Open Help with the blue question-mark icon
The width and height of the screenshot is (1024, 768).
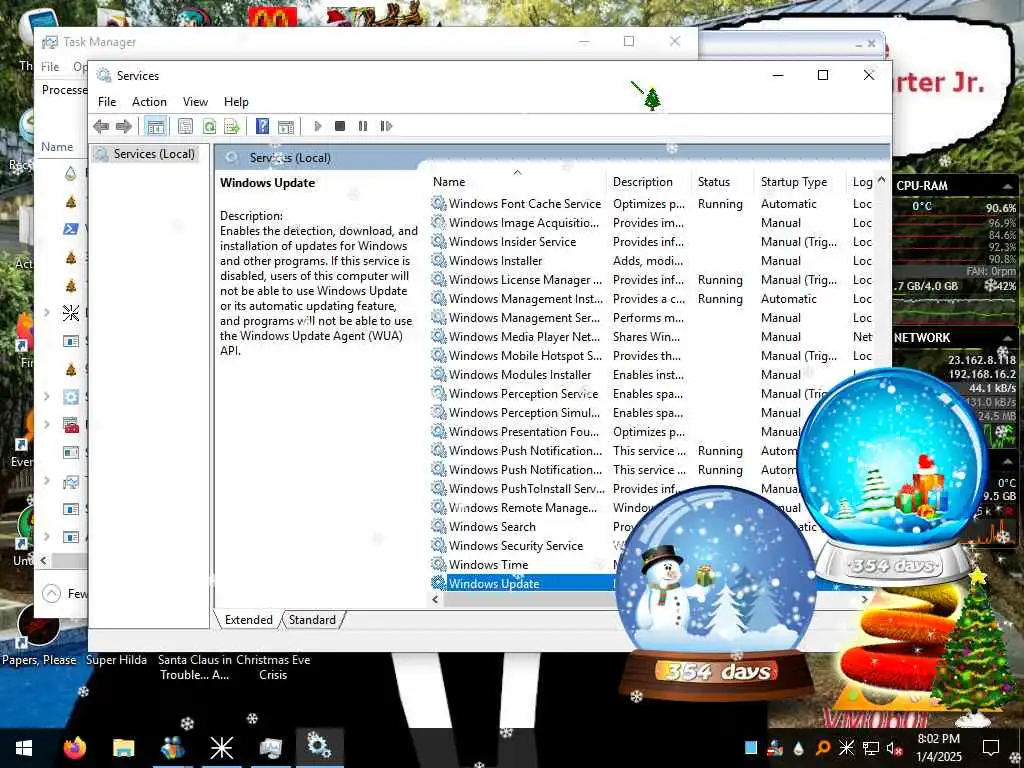pyautogui.click(x=263, y=126)
